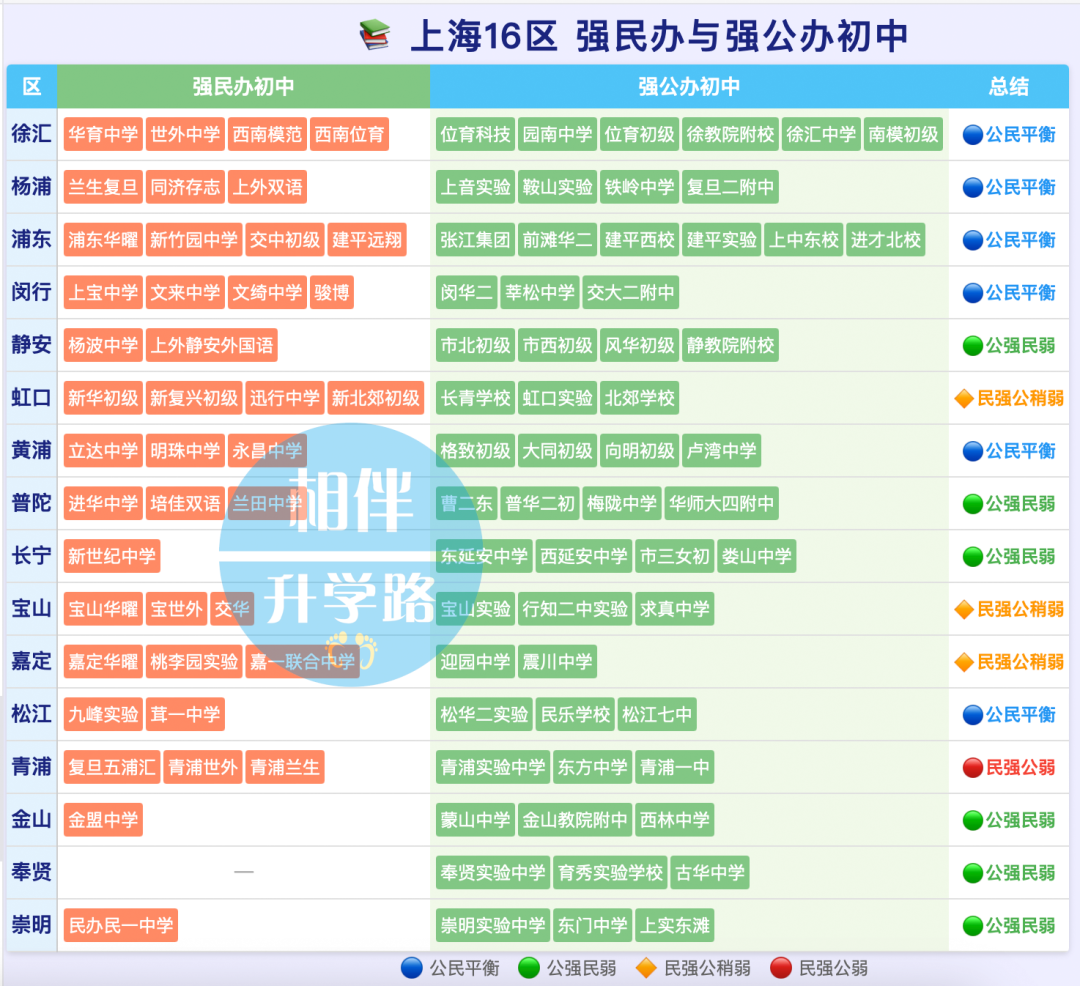The width and height of the screenshot is (1080, 986).
Task: Click the 总结 column header
Action: [x=1010, y=87]
